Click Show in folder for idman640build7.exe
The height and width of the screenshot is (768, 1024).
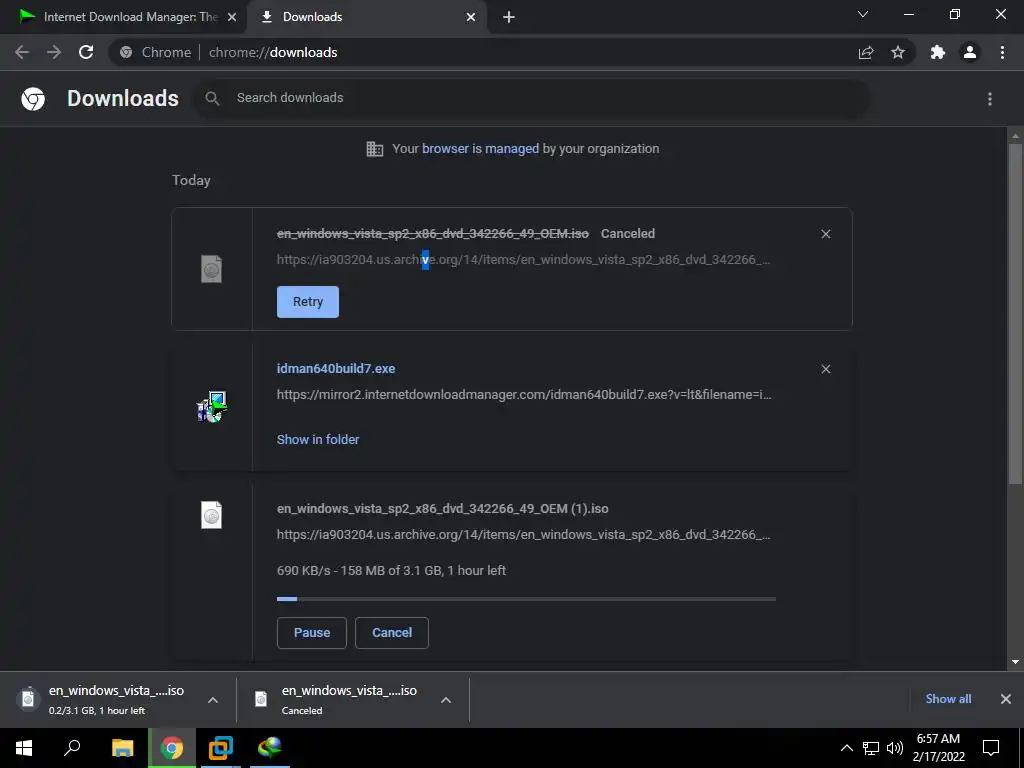tap(318, 440)
